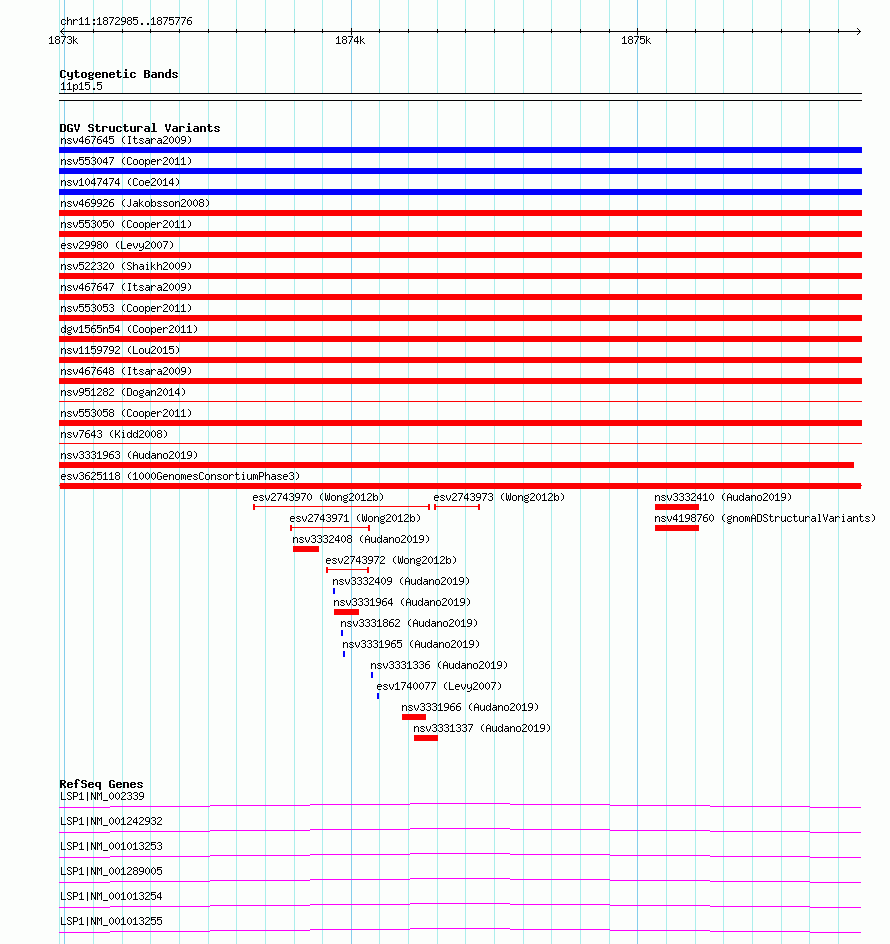The height and width of the screenshot is (944, 890).
Task: Select nsv3331336 (Audano2019) label
Action: [x=439, y=666]
